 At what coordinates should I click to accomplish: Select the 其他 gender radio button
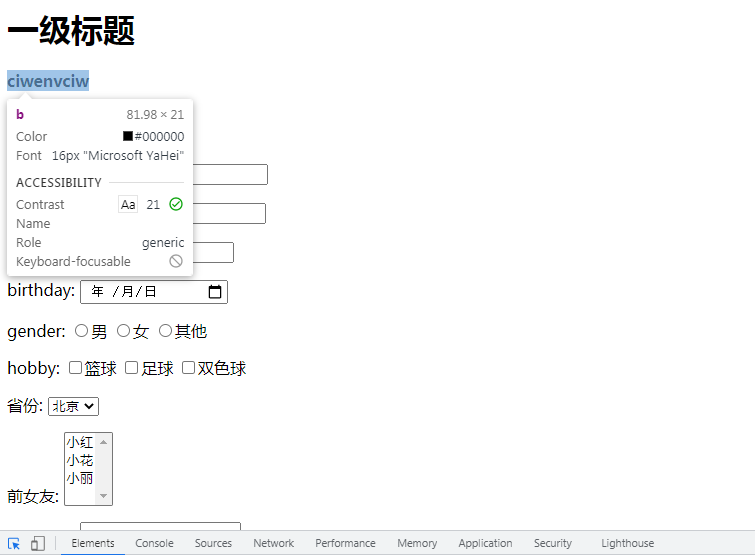tap(165, 331)
